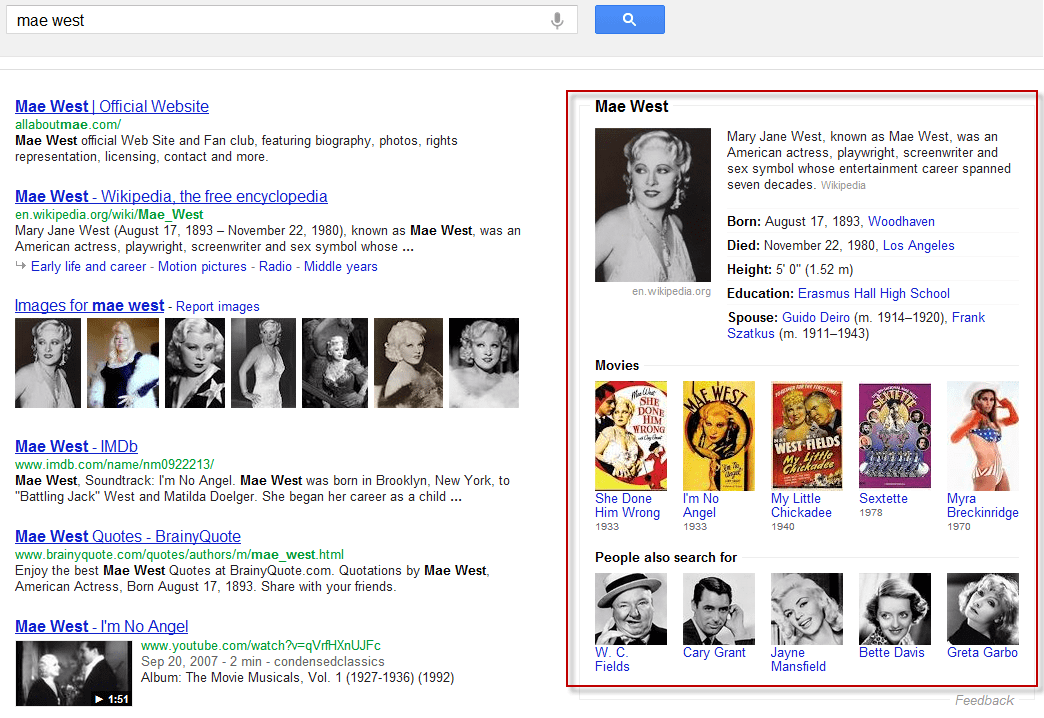Image resolution: width=1044 pixels, height=718 pixels.
Task: Click the Cary Grant photo
Action: click(718, 609)
